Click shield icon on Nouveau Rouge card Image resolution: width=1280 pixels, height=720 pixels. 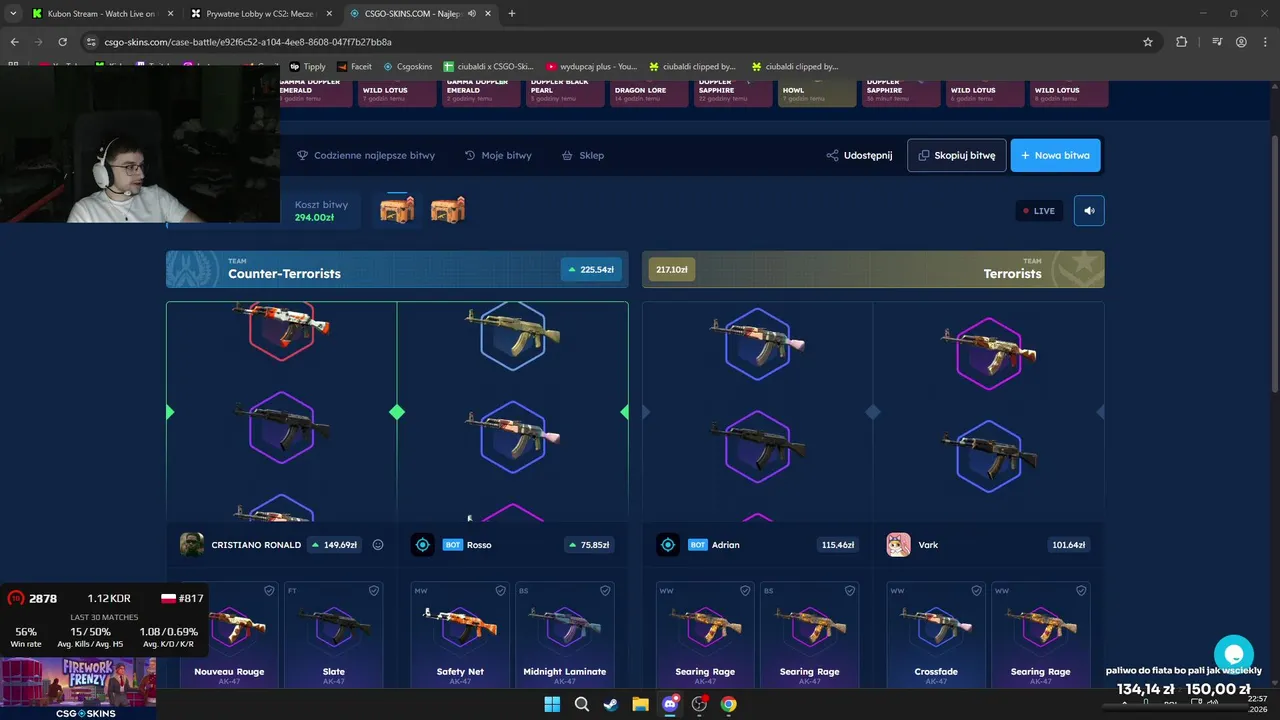pos(269,591)
